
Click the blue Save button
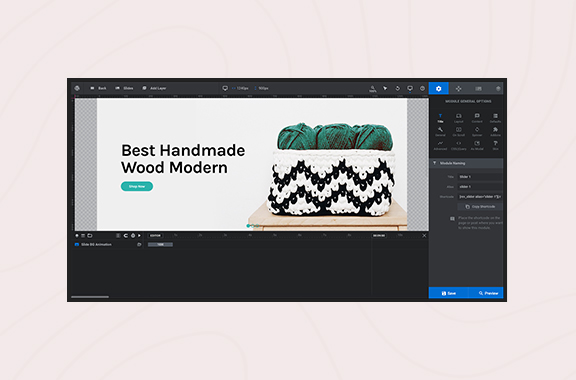449,293
